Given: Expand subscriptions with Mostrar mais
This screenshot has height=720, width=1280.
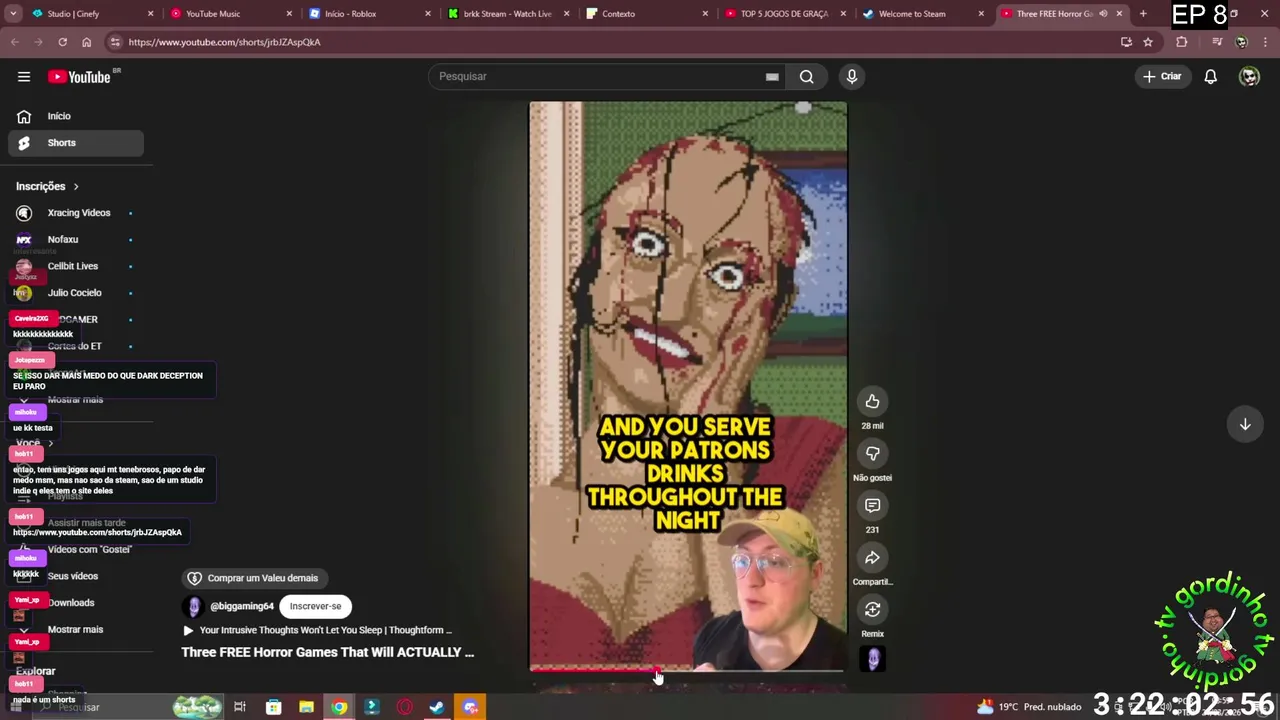Looking at the screenshot, I should (75, 399).
